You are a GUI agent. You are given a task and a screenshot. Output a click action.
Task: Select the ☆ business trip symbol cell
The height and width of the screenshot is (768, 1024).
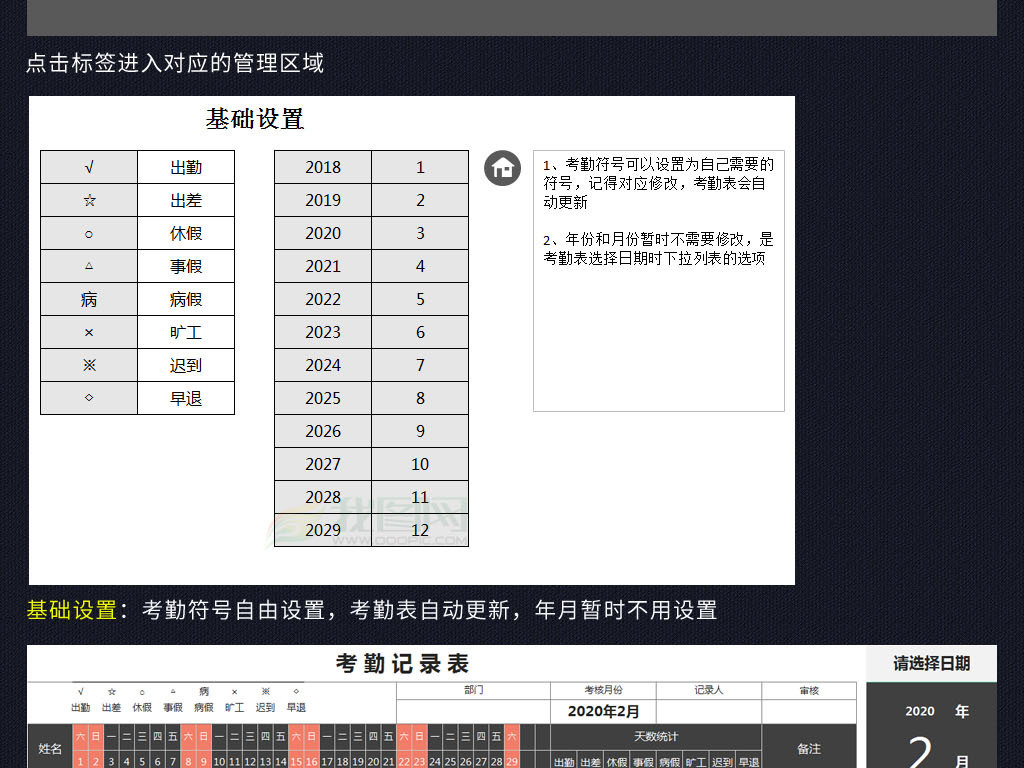click(89, 200)
